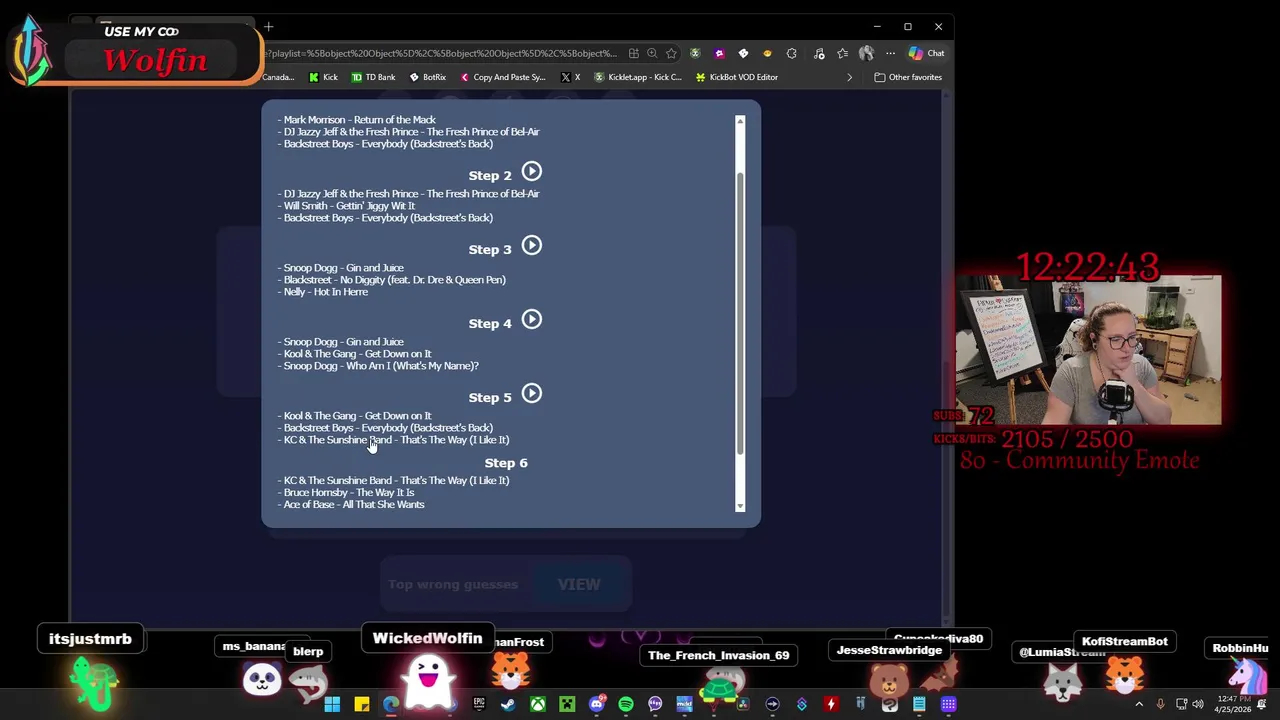Open Steam from the taskbar

pos(508,704)
